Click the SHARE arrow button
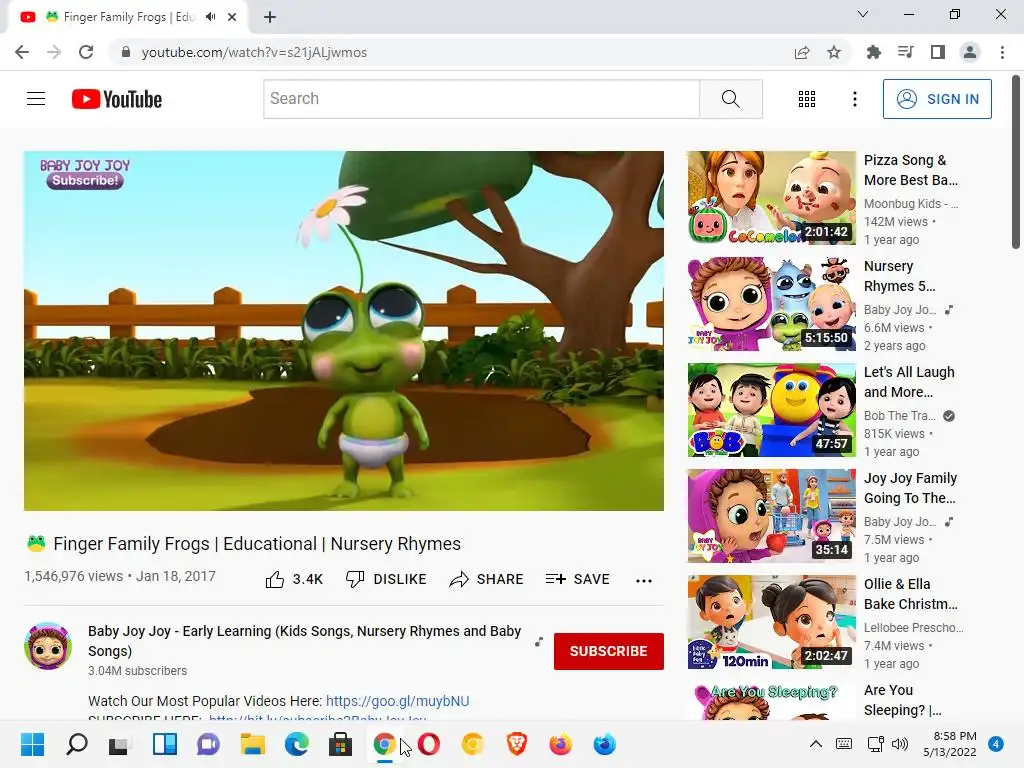The height and width of the screenshot is (768, 1024). click(x=487, y=579)
